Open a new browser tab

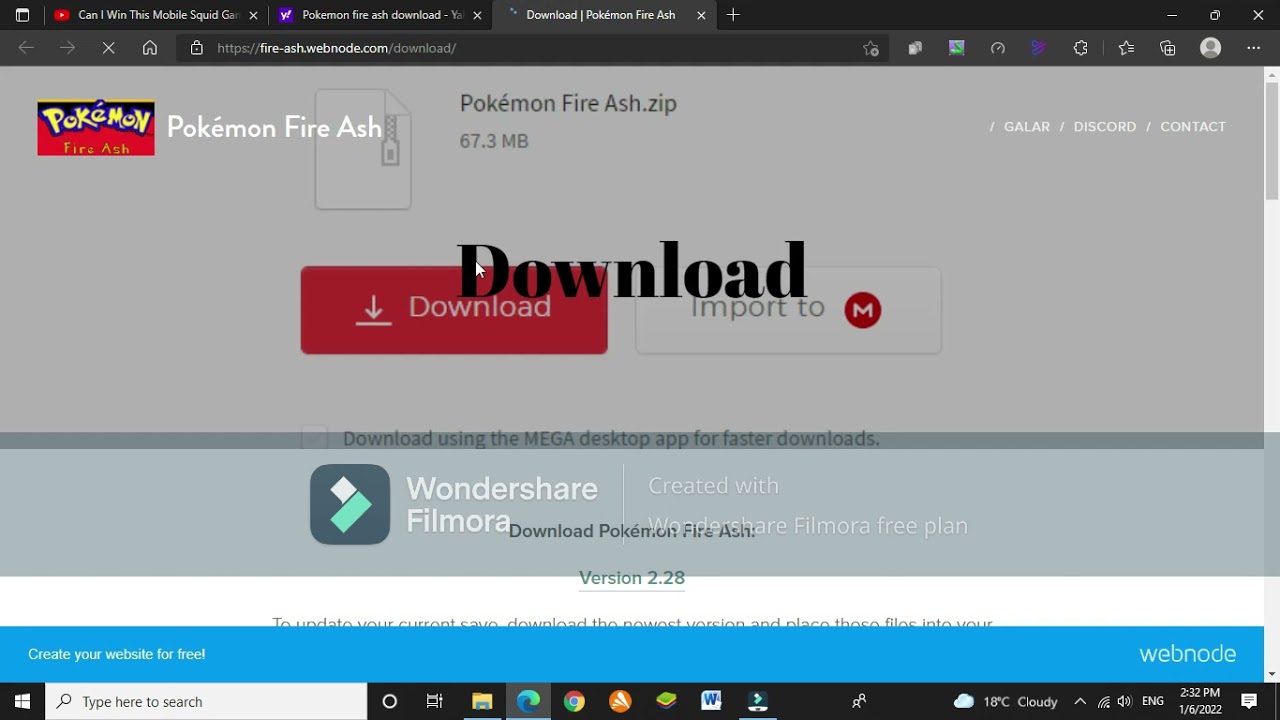(733, 15)
